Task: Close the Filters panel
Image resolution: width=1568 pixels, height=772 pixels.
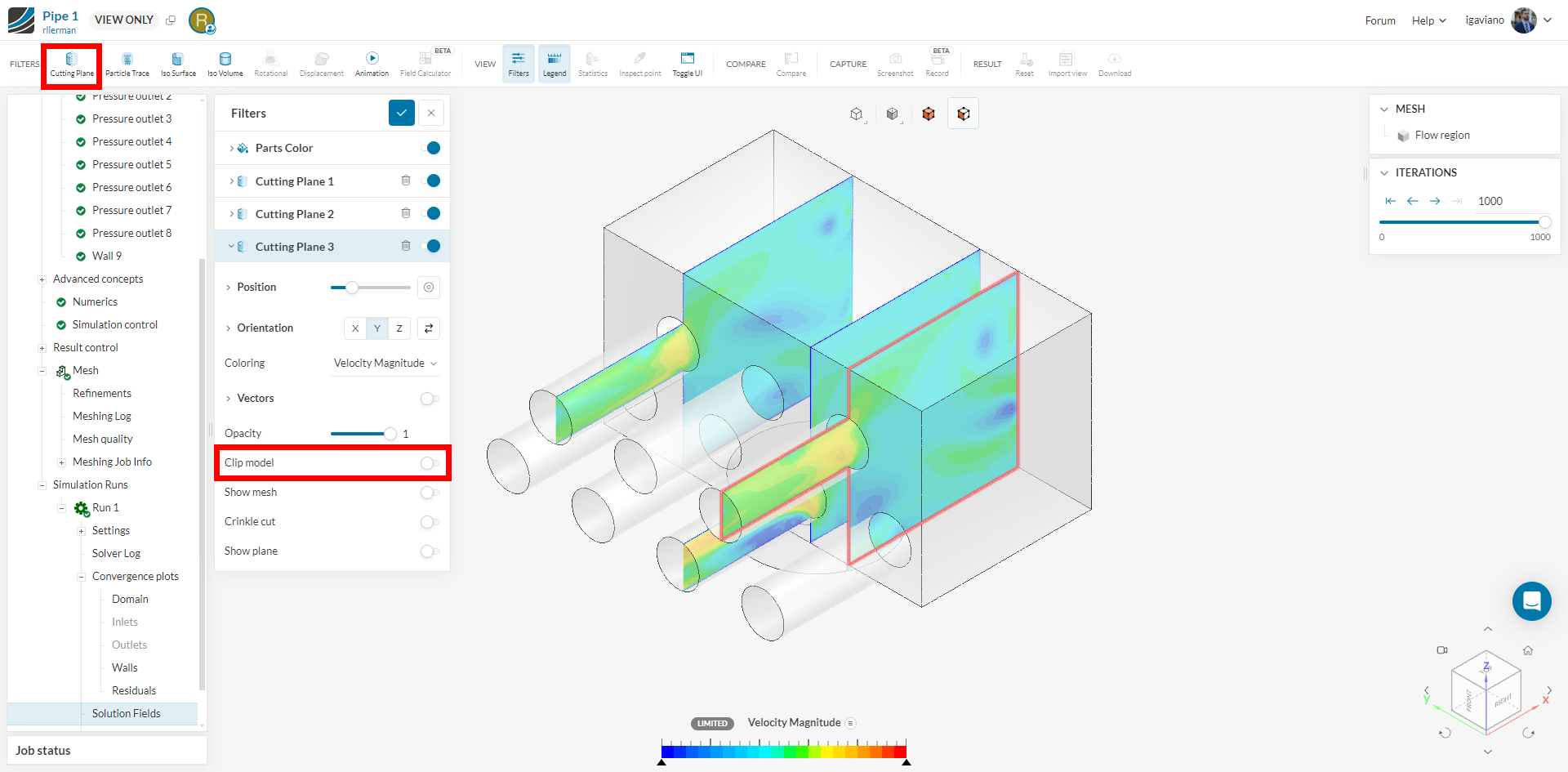Action: [x=431, y=113]
